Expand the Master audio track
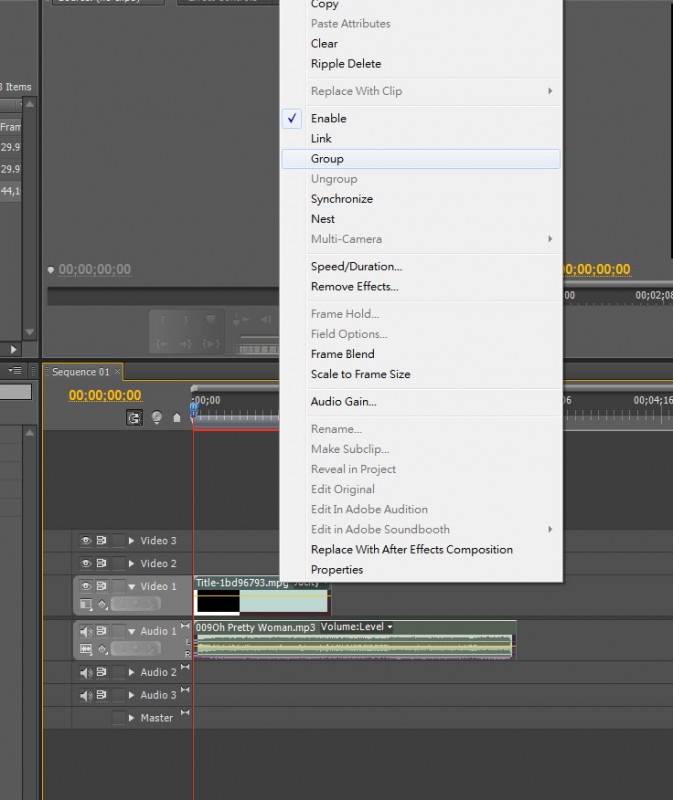This screenshot has width=673, height=800. pos(131,718)
